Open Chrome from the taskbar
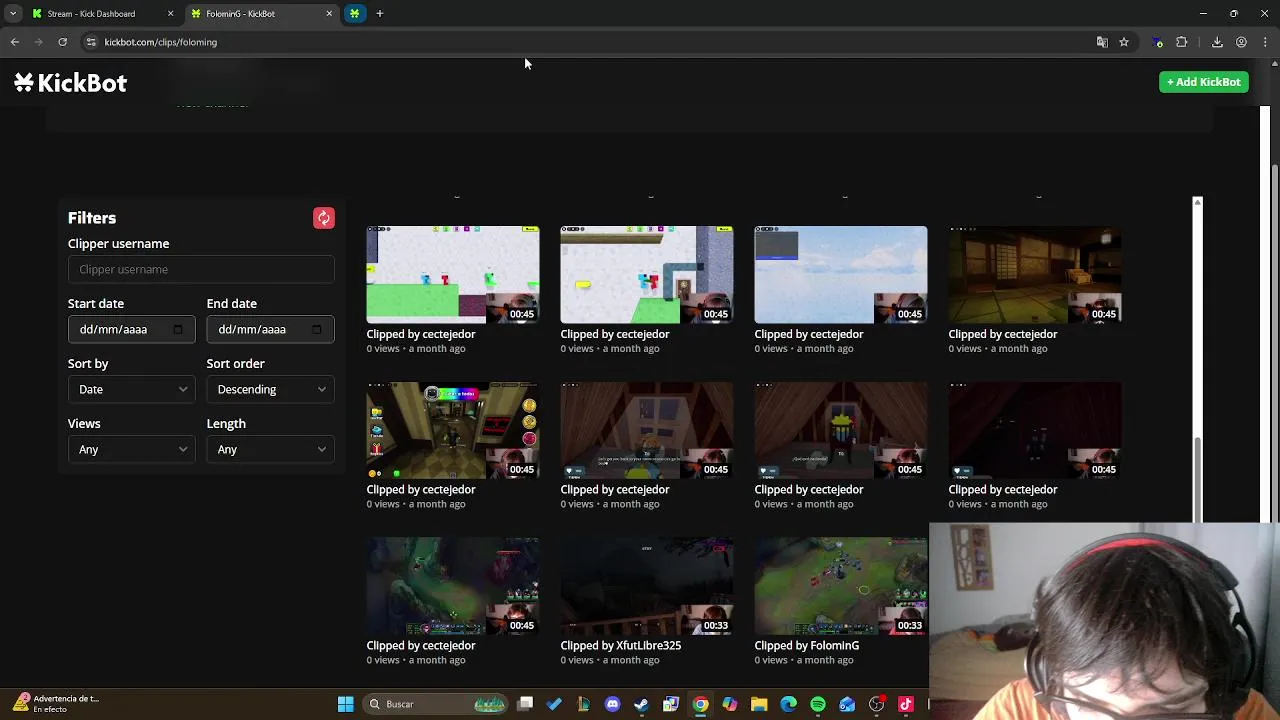 700,704
